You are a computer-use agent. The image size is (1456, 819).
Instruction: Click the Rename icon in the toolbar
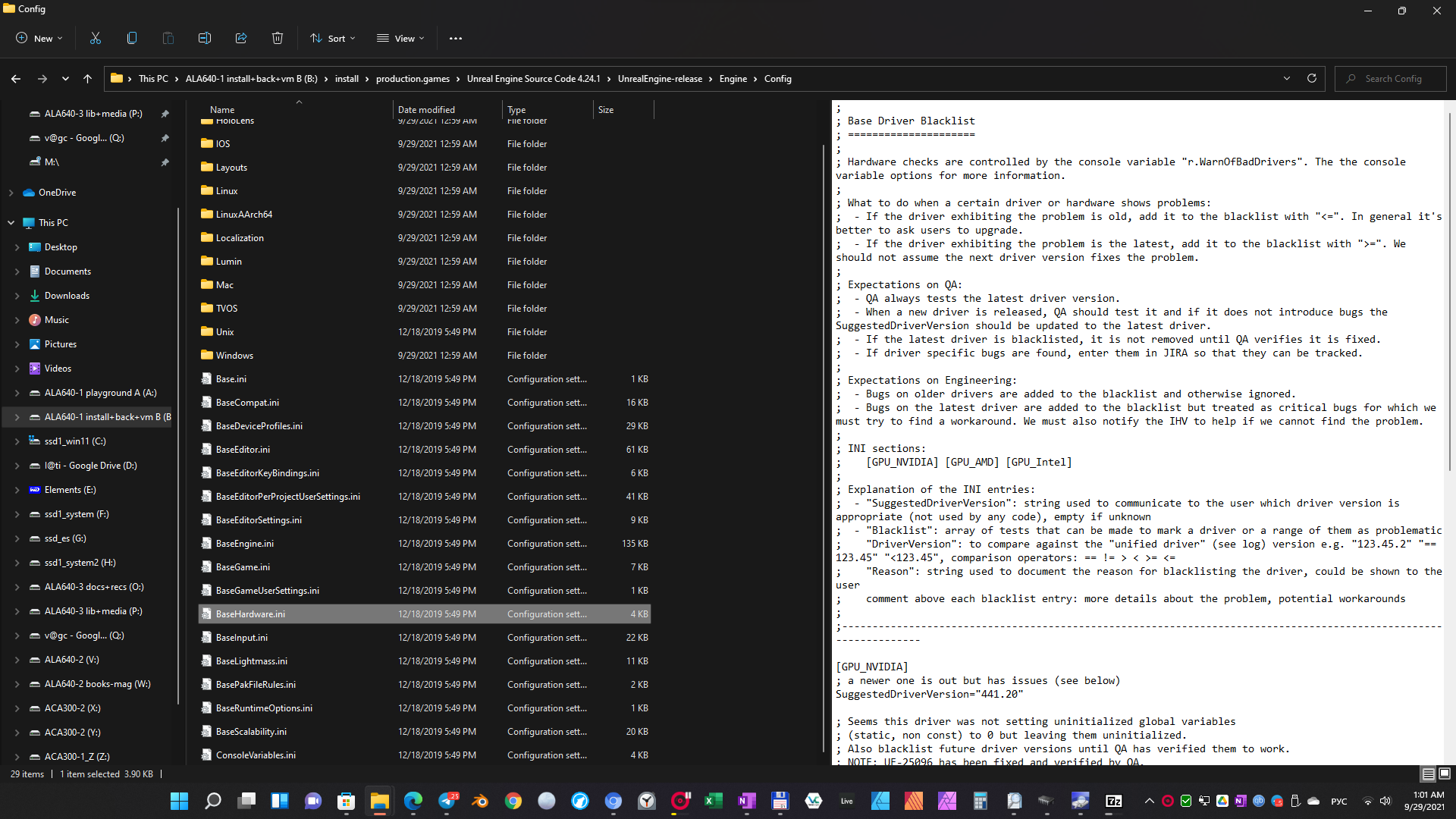click(205, 38)
